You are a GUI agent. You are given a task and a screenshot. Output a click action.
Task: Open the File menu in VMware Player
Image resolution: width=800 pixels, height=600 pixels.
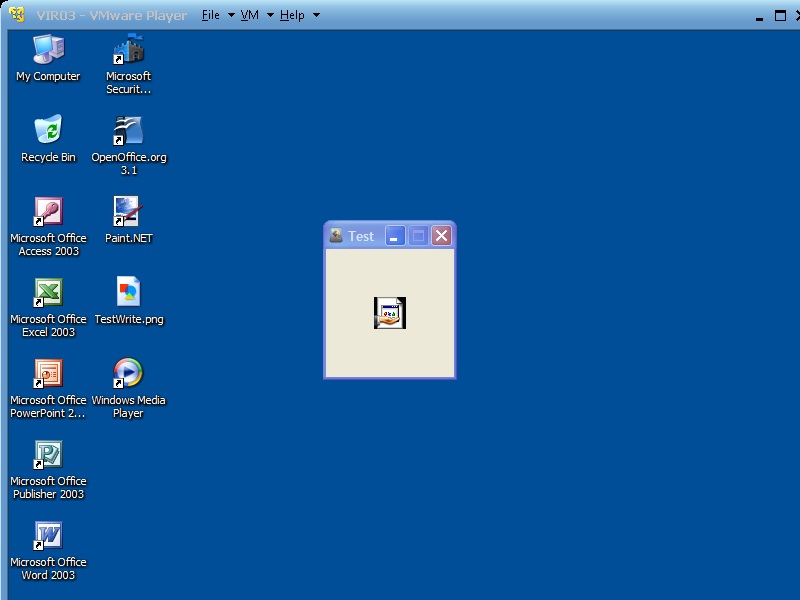click(211, 15)
